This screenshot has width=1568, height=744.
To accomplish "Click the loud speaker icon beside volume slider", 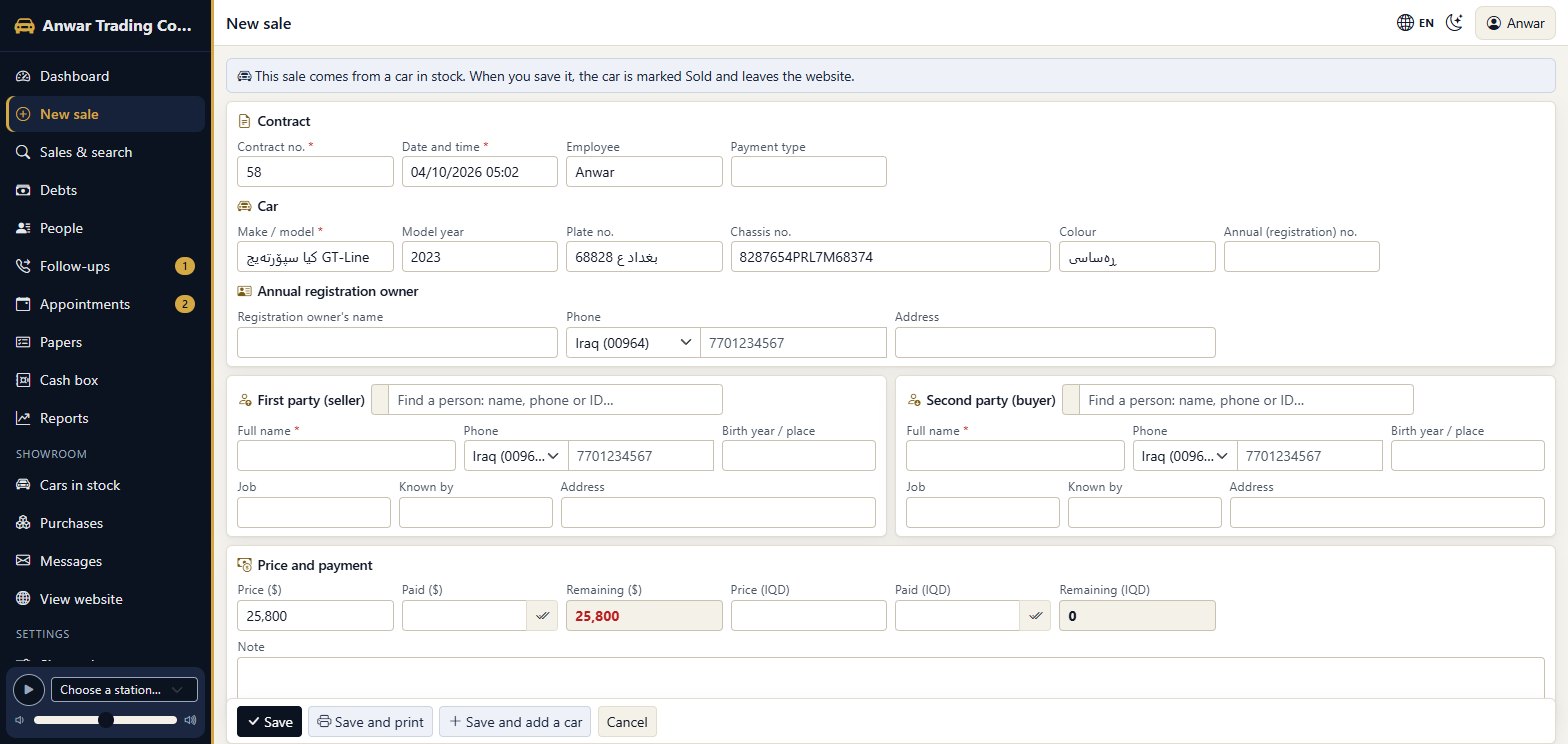I will (x=190, y=720).
